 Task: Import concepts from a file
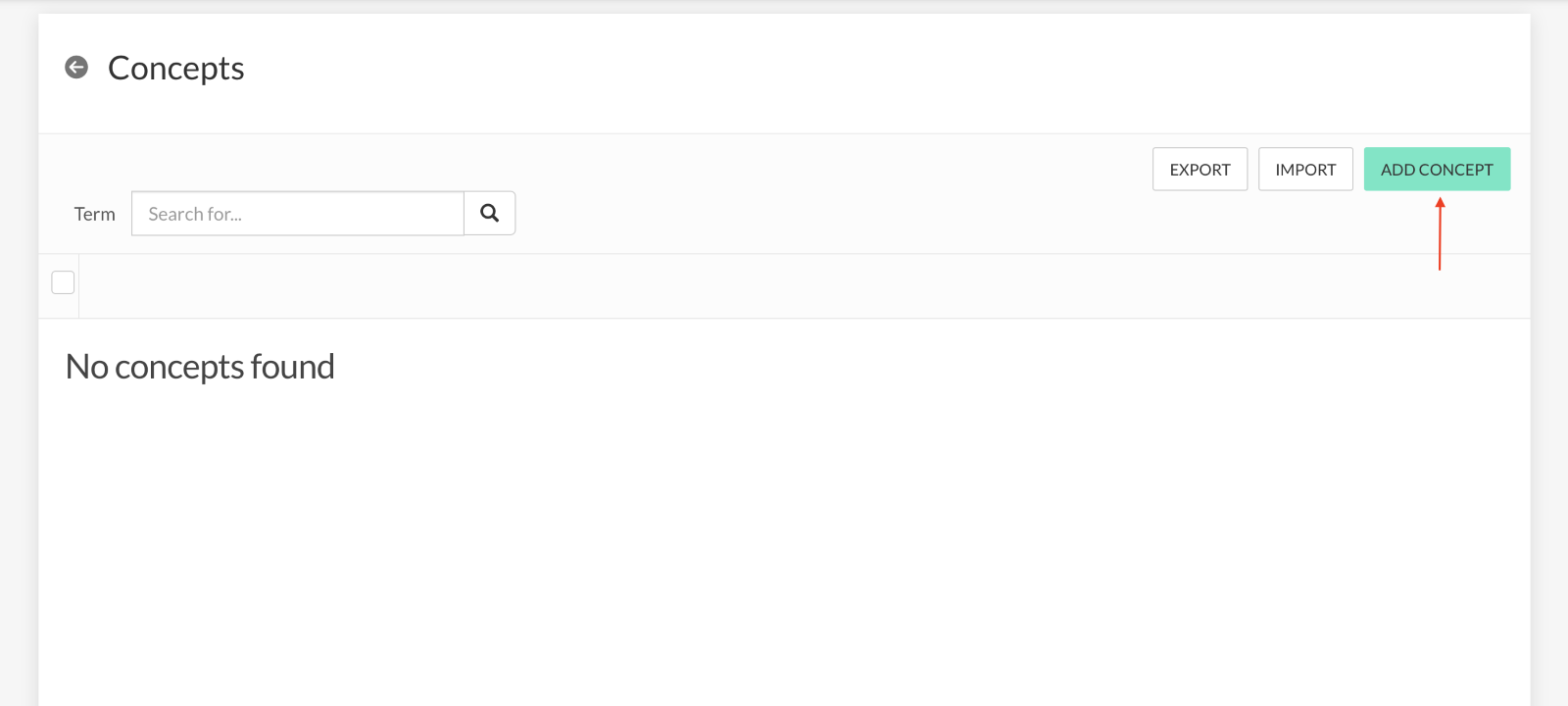click(1305, 169)
